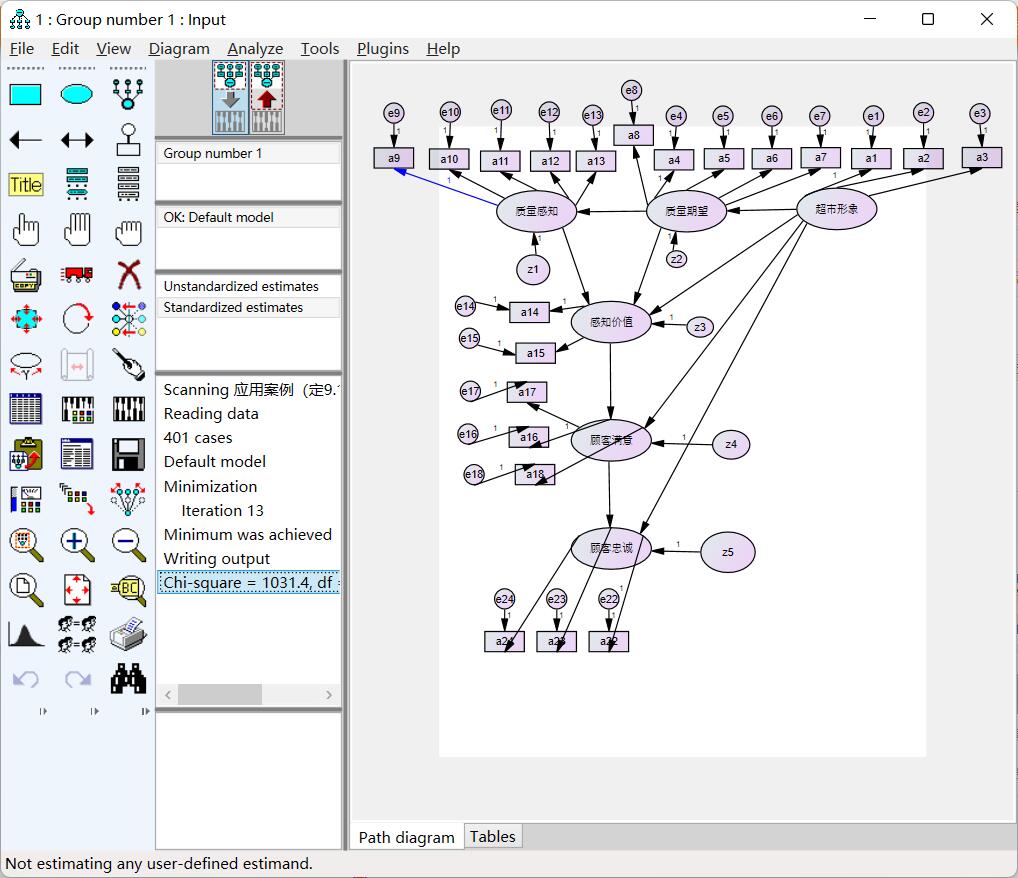Click OK: Default model entry
1018x878 pixels.
pos(218,217)
